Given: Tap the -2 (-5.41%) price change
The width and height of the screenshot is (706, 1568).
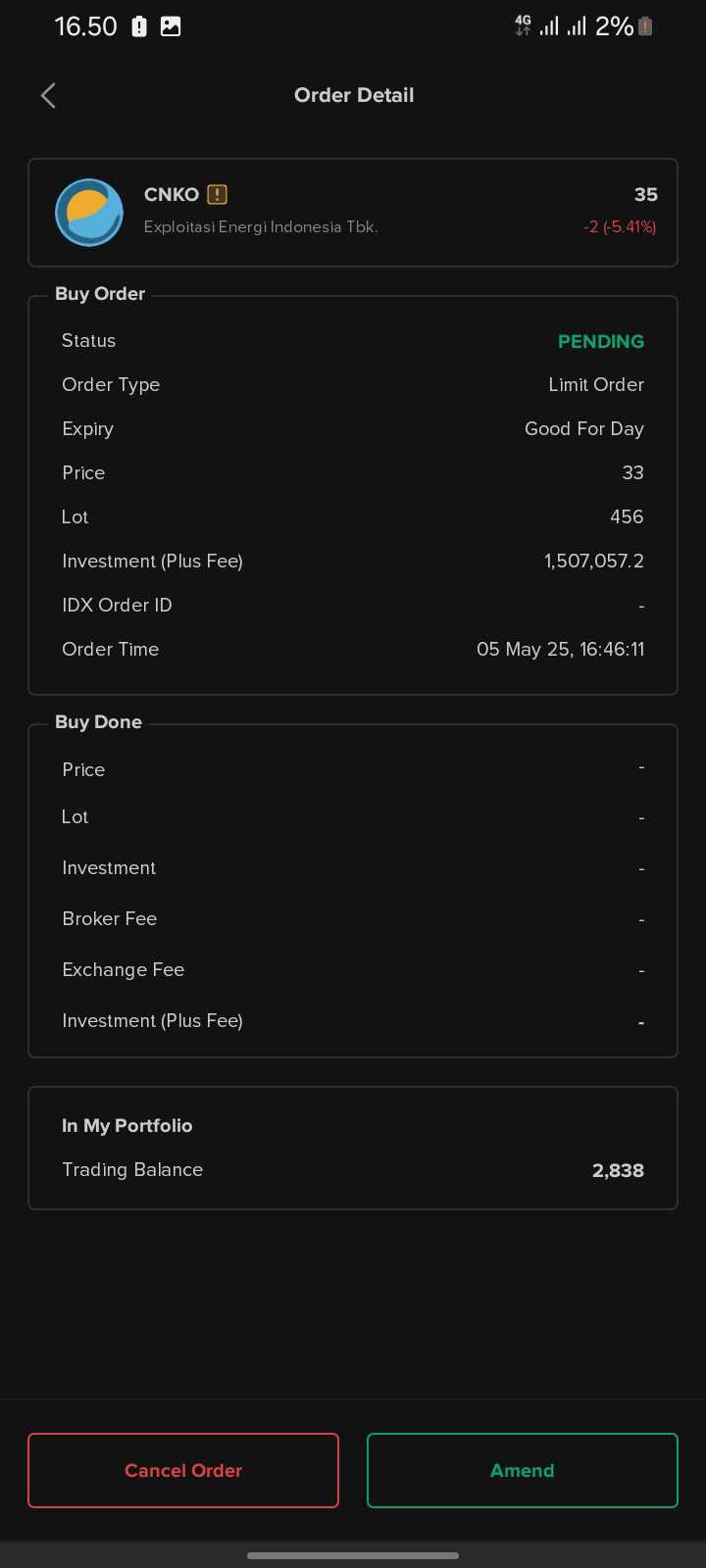Looking at the screenshot, I should [619, 226].
